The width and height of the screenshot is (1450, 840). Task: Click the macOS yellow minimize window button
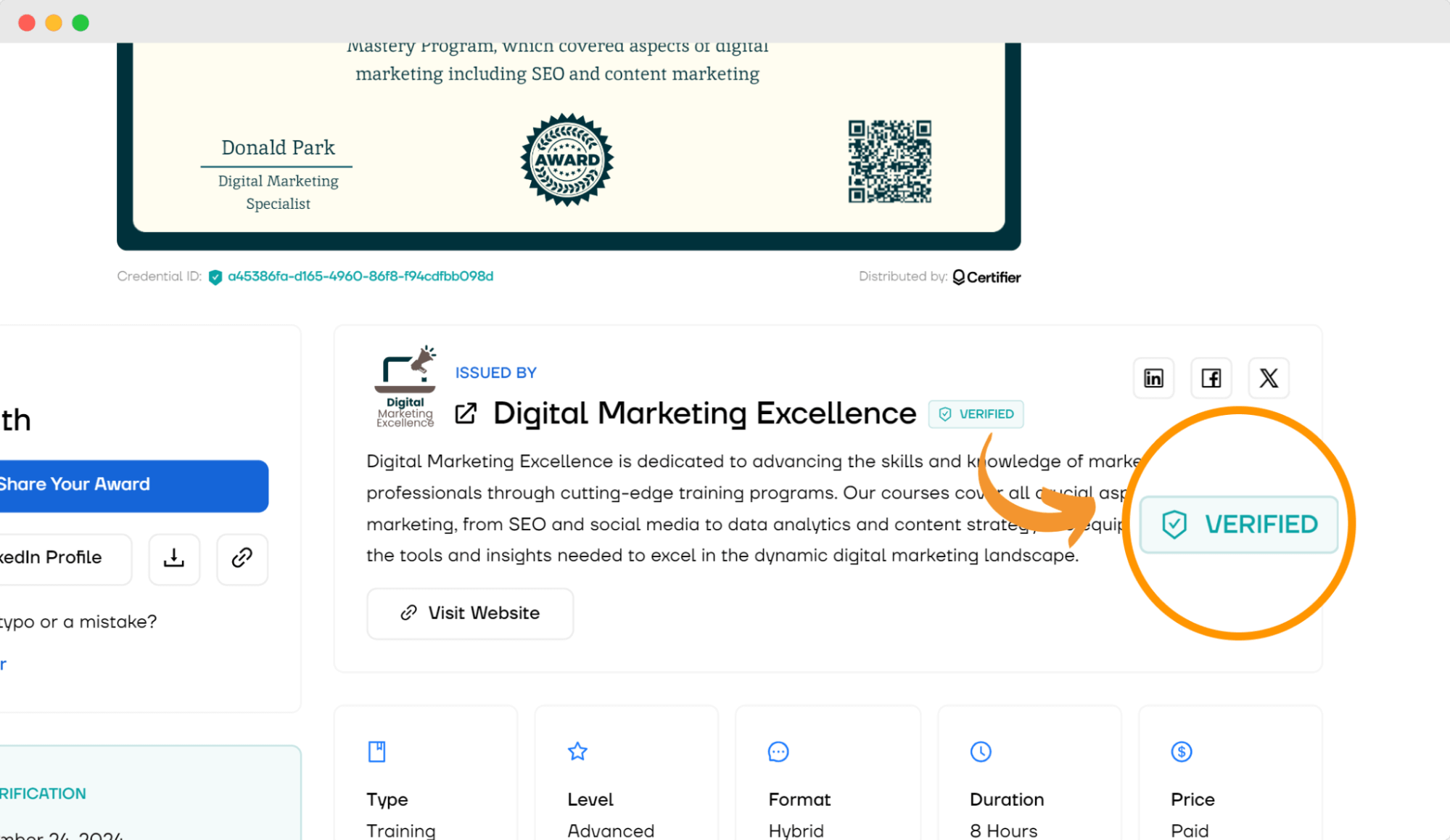click(54, 23)
